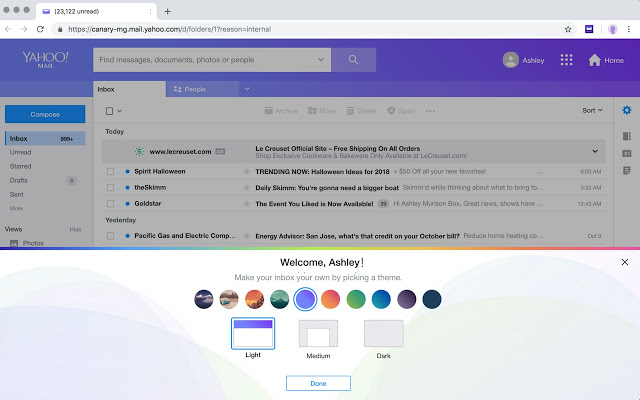Open the Yahoo apps grid icon
Screen dimensions: 640x400
(x=567, y=60)
